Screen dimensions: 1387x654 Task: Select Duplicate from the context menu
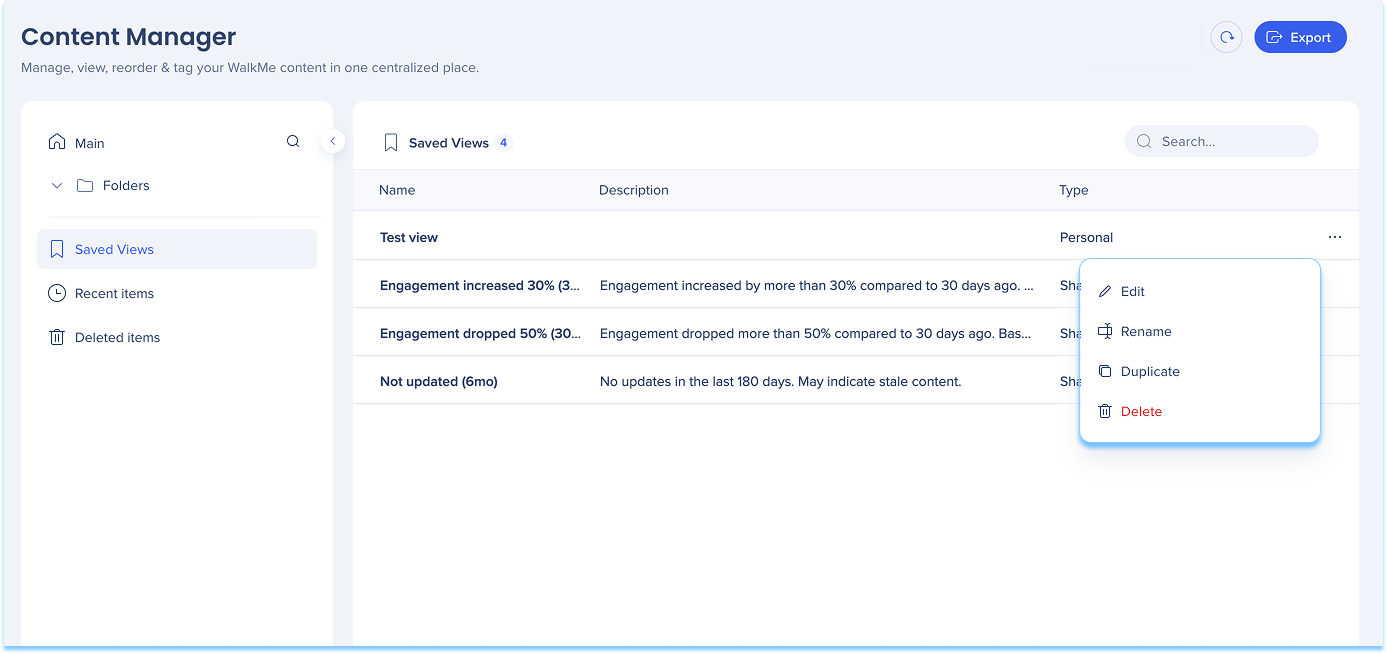[x=1149, y=371]
